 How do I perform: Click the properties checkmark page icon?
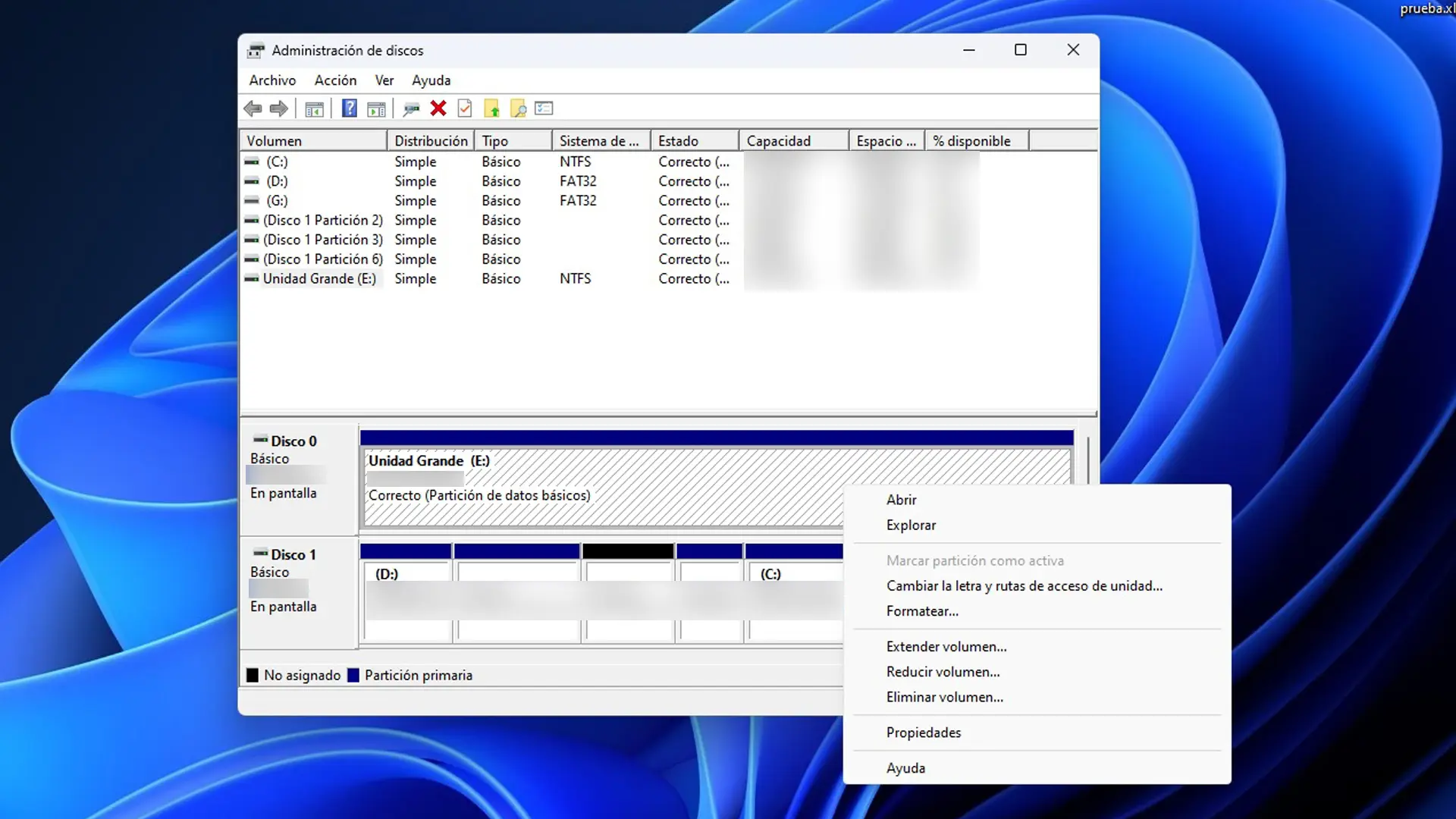click(x=465, y=108)
